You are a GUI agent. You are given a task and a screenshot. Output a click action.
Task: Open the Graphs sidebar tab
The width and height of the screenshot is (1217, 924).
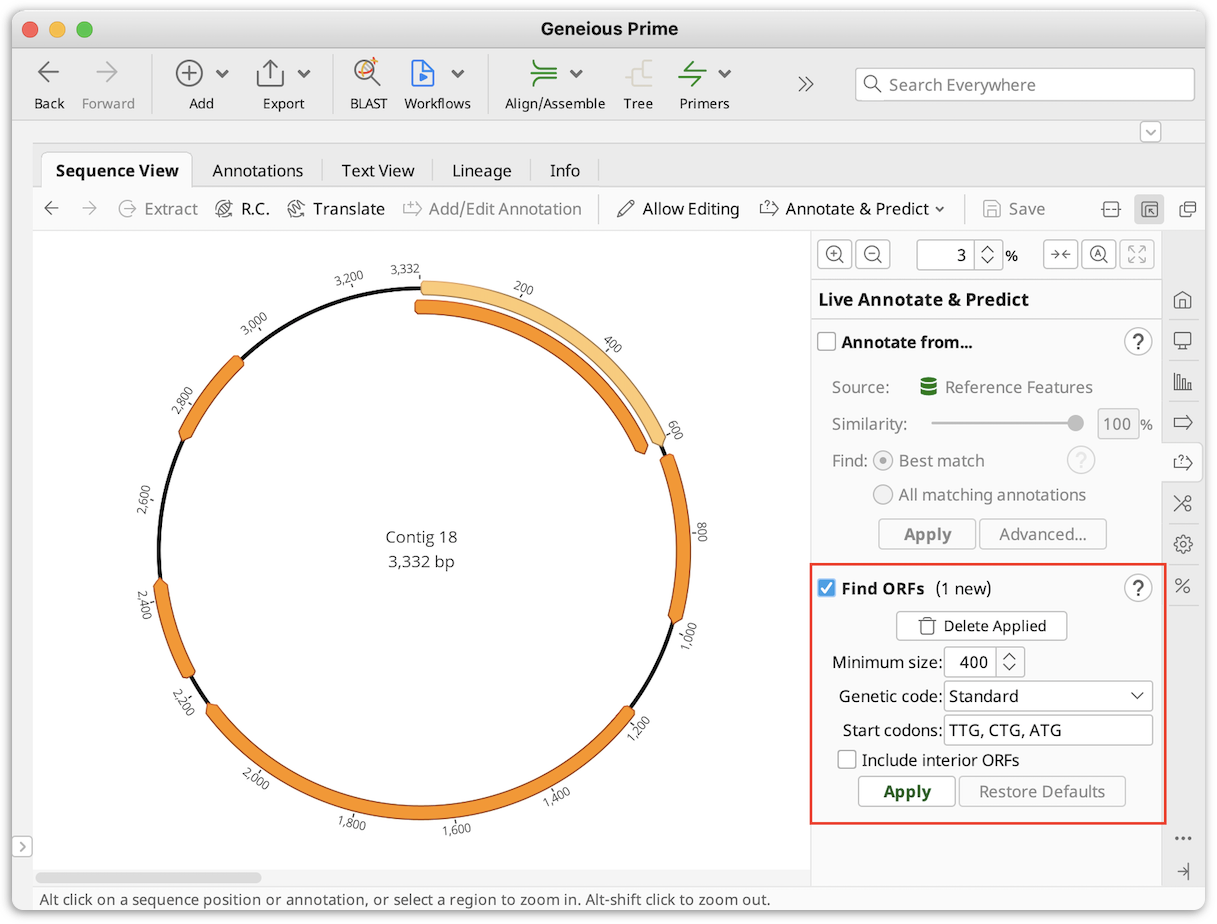tap(1183, 381)
